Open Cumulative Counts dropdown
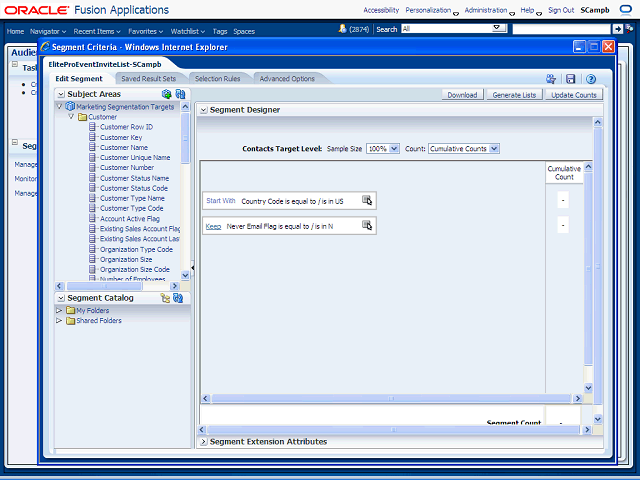This screenshot has width=640, height=480. coord(494,149)
